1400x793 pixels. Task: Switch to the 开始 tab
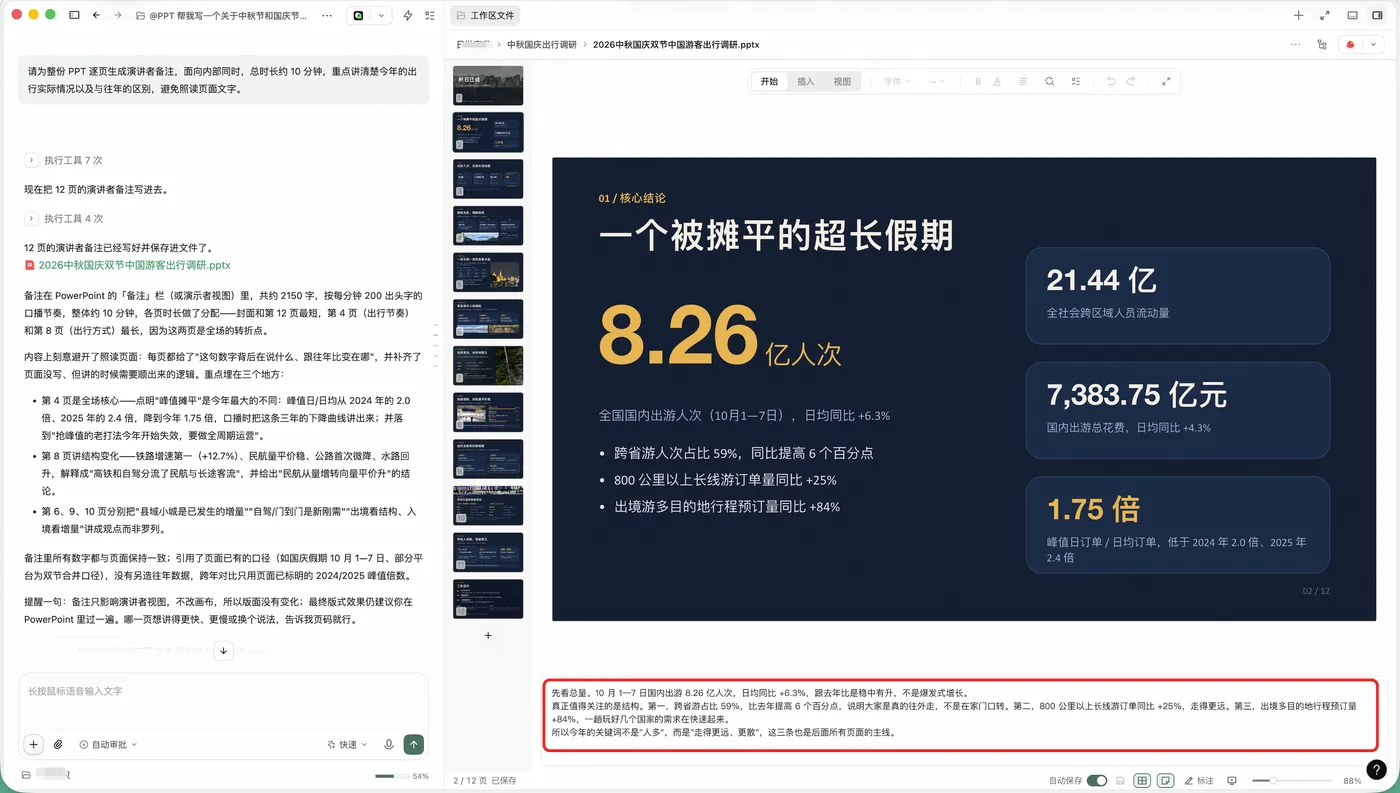click(769, 82)
